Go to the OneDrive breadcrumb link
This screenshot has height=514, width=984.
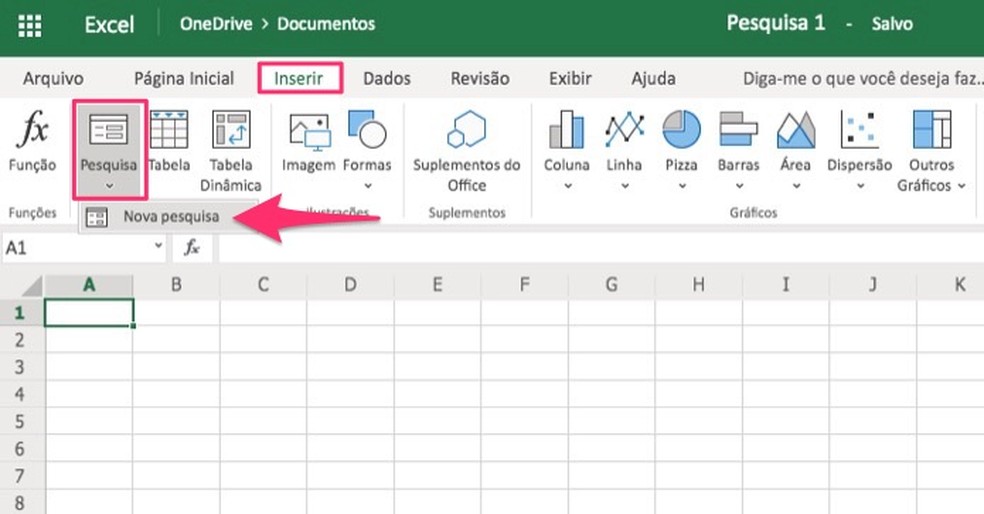coord(216,24)
